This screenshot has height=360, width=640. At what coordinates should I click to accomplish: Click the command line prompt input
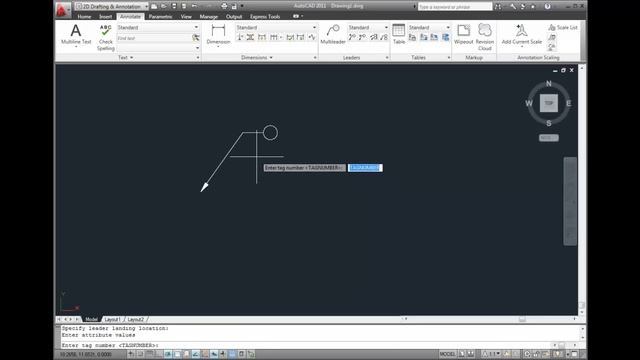(x=306, y=345)
